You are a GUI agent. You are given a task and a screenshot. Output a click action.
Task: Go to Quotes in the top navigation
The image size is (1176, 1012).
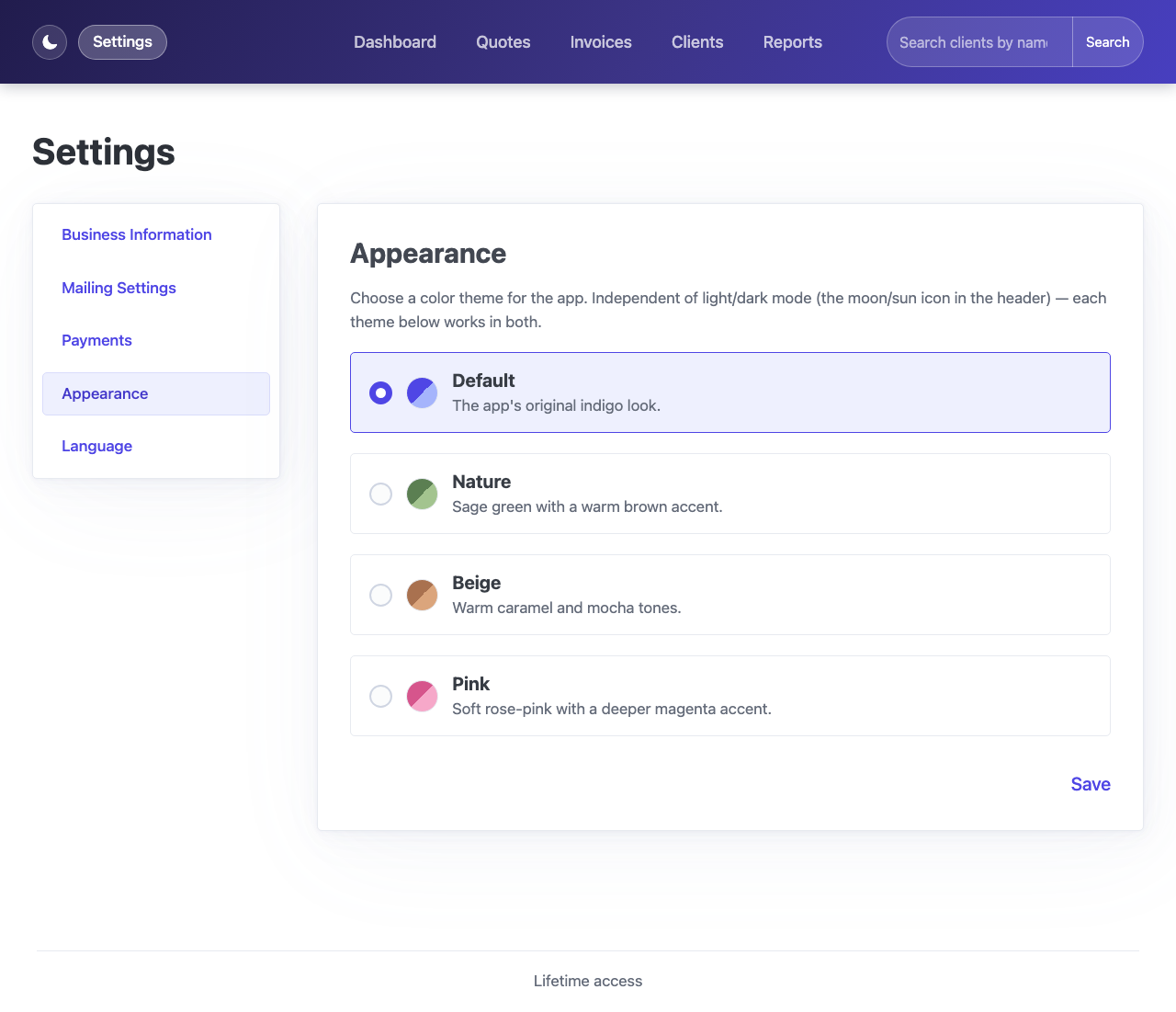point(503,42)
